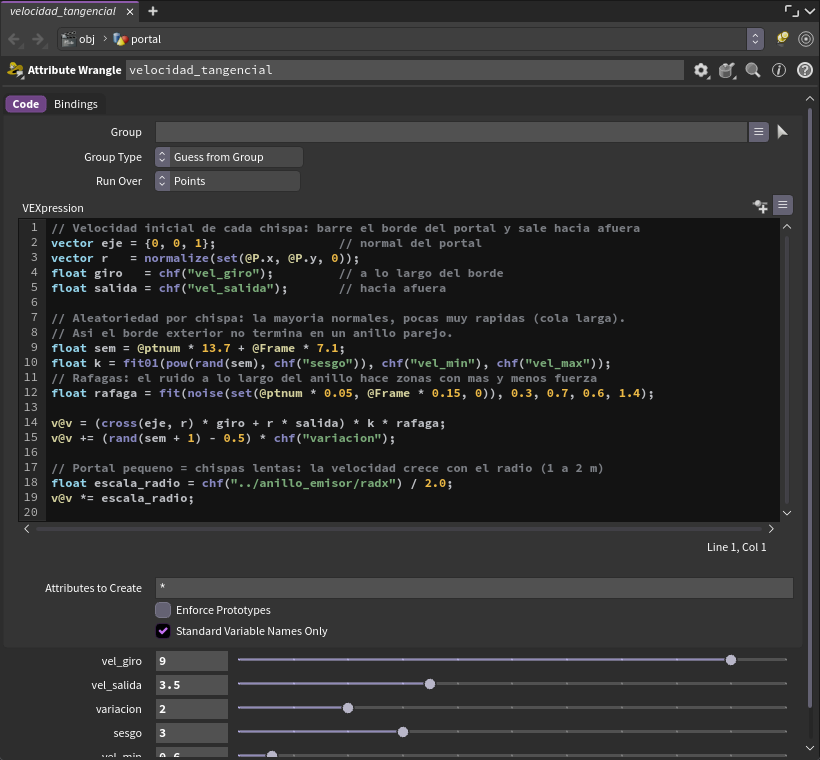Open the network path dropdown
This screenshot has height=760, width=820.
pos(755,39)
